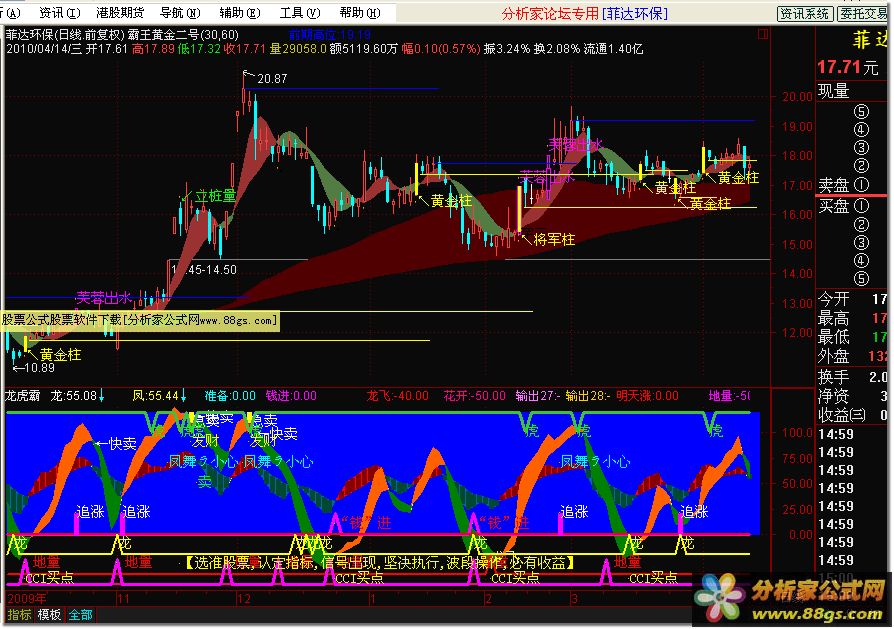
Task: Click the 最低 row in quote panel
Action: [x=853, y=336]
